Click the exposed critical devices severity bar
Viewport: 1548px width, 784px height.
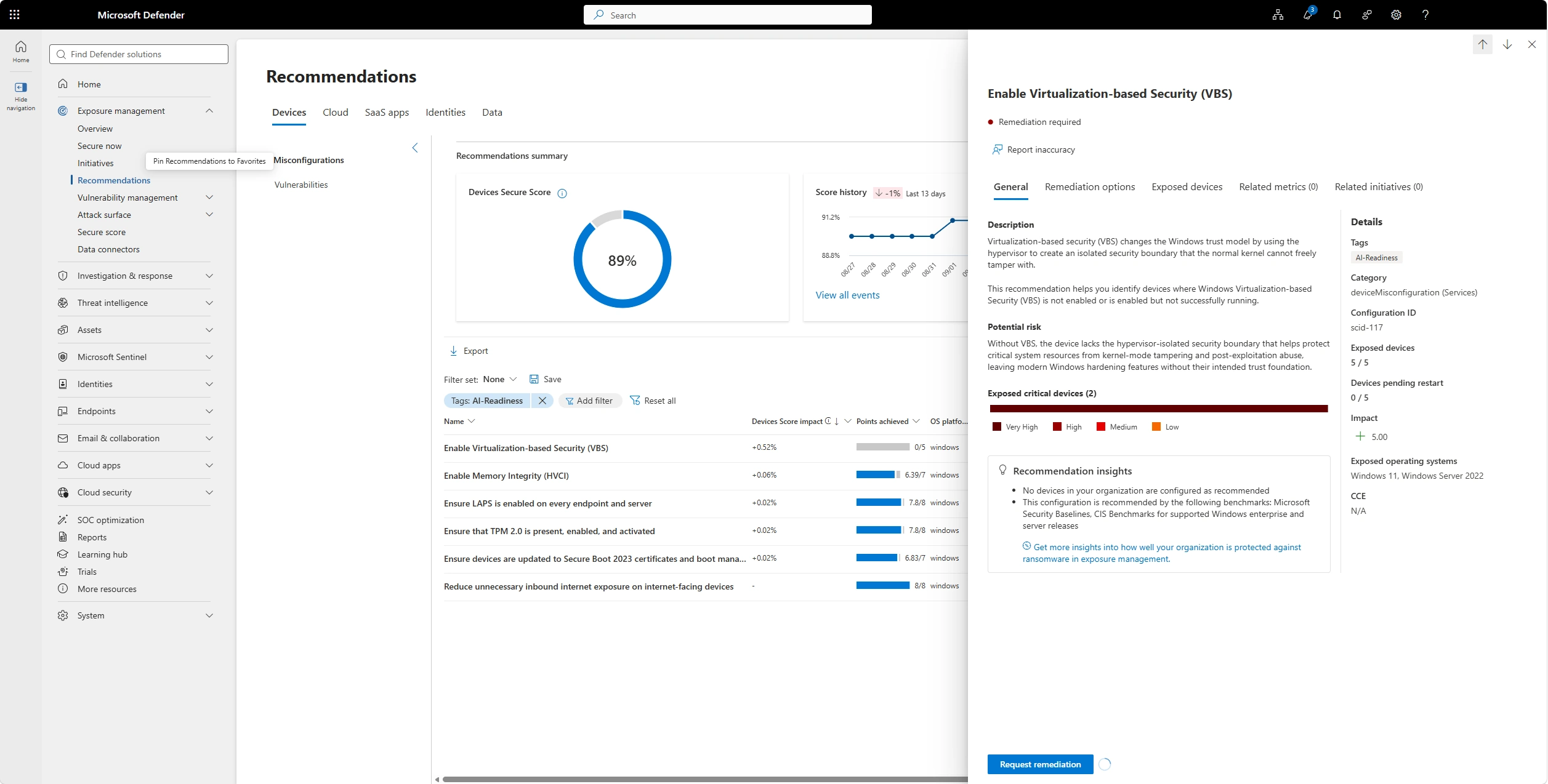tap(1158, 409)
